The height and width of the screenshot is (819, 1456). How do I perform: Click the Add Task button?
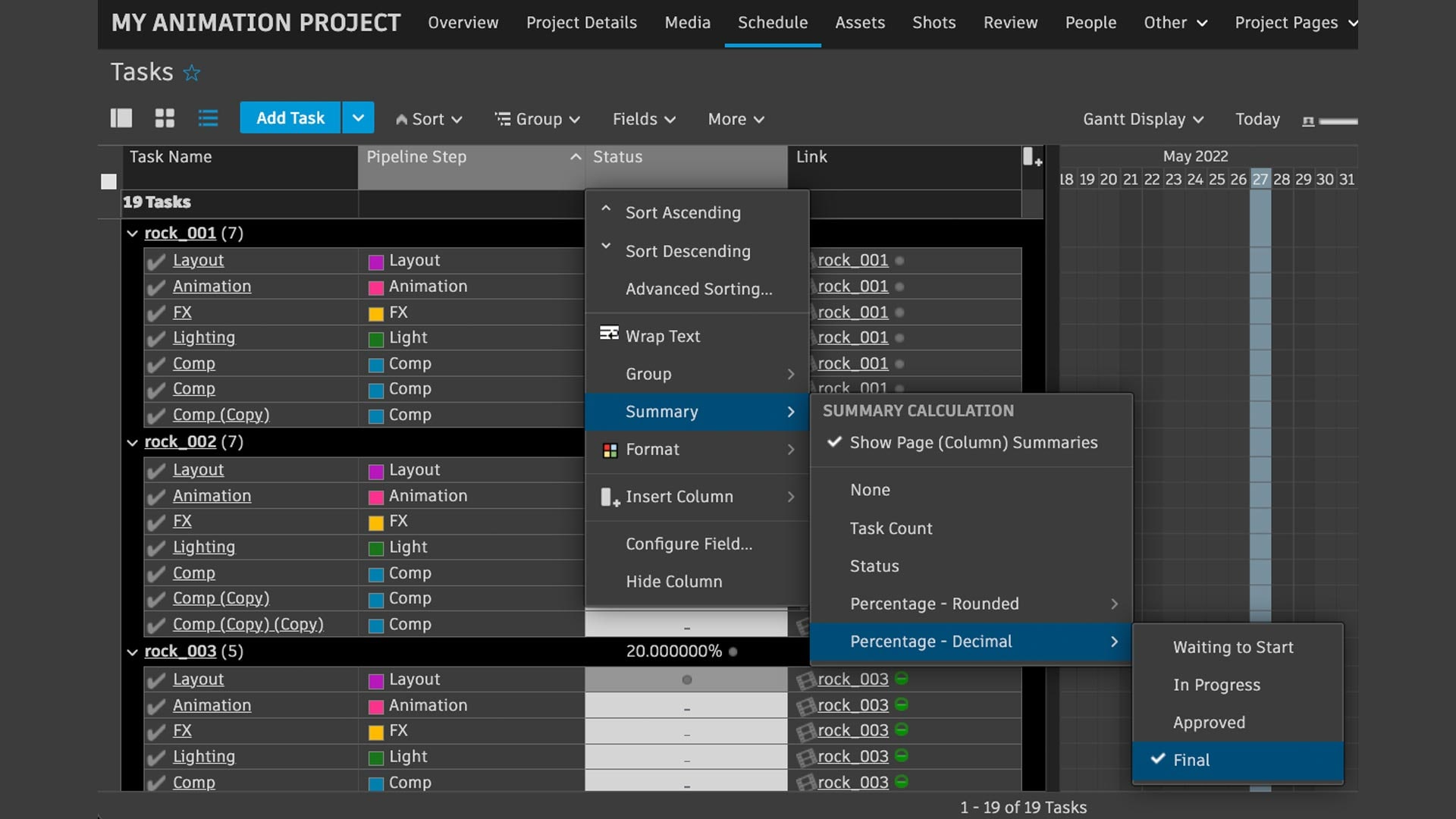(x=290, y=118)
